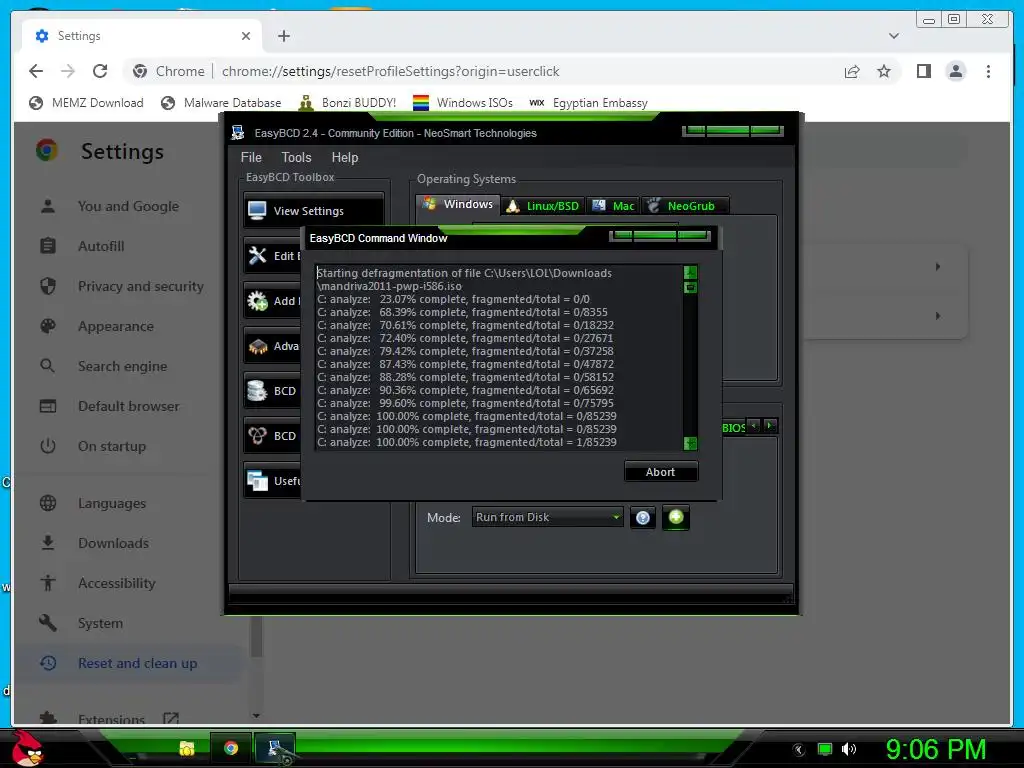
Task: Click the Abort button
Action: pyautogui.click(x=660, y=472)
